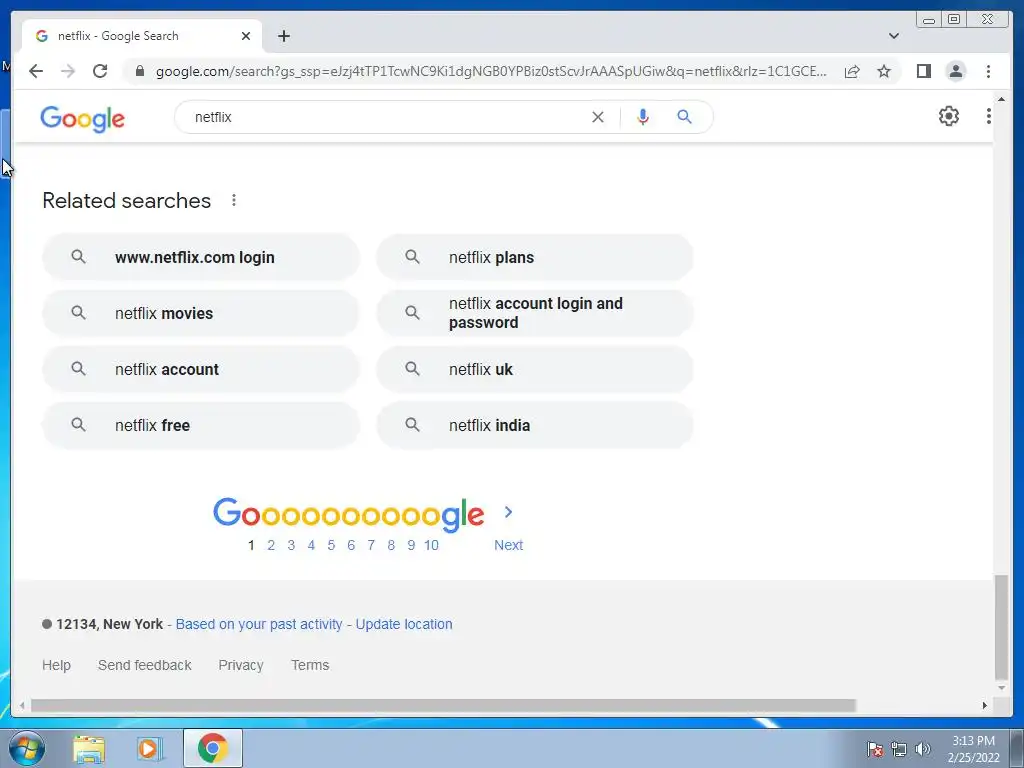Open the Chrome three-dot menu
Screen dimensions: 1024x768
point(988,71)
